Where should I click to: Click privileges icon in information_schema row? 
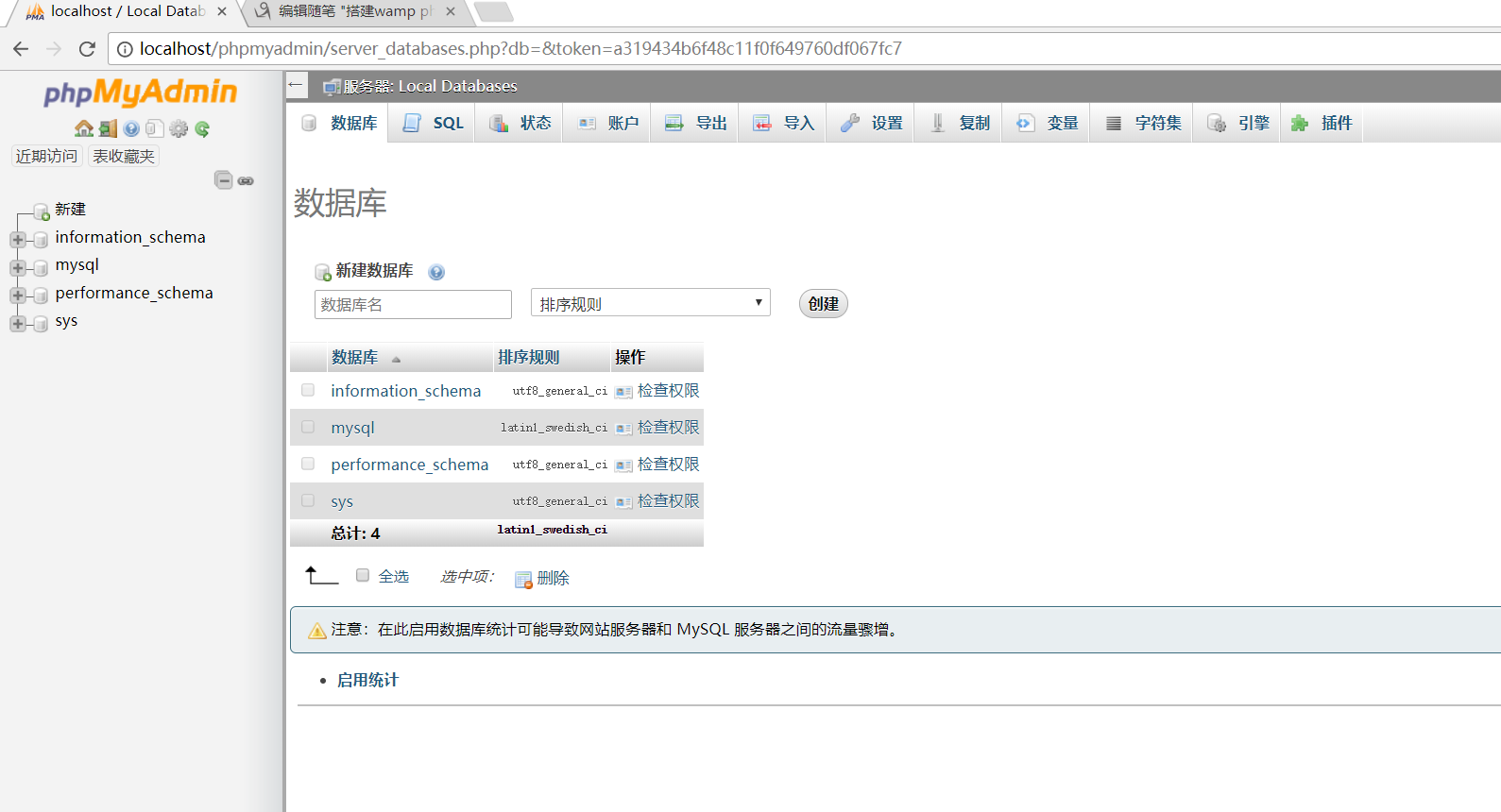(x=623, y=392)
